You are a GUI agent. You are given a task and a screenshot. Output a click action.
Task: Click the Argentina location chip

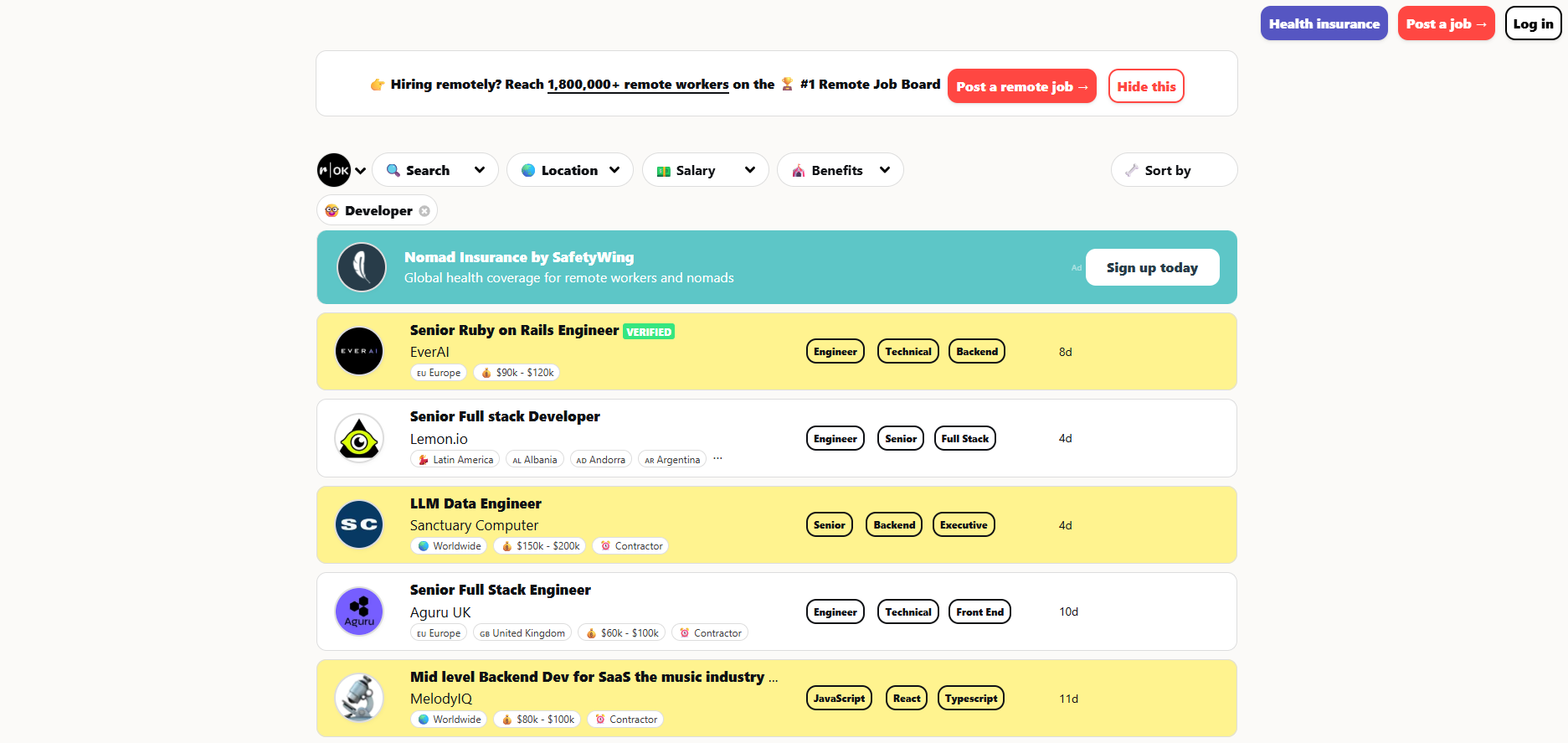coord(672,460)
